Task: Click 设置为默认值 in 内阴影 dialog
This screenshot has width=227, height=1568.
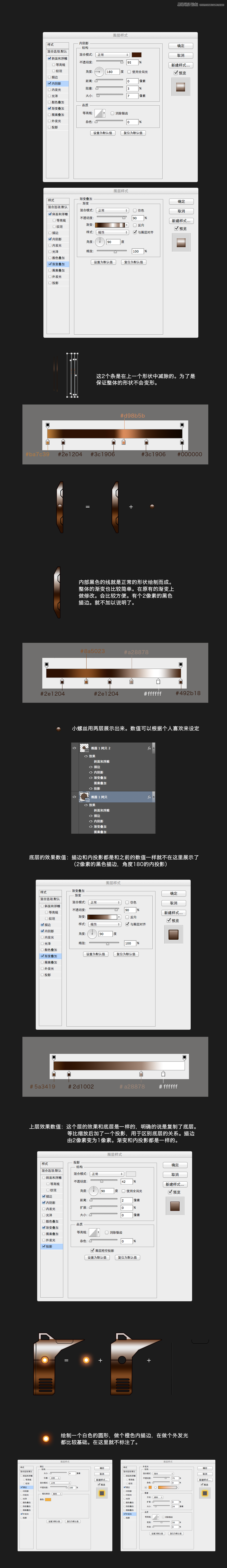Action: (x=103, y=133)
